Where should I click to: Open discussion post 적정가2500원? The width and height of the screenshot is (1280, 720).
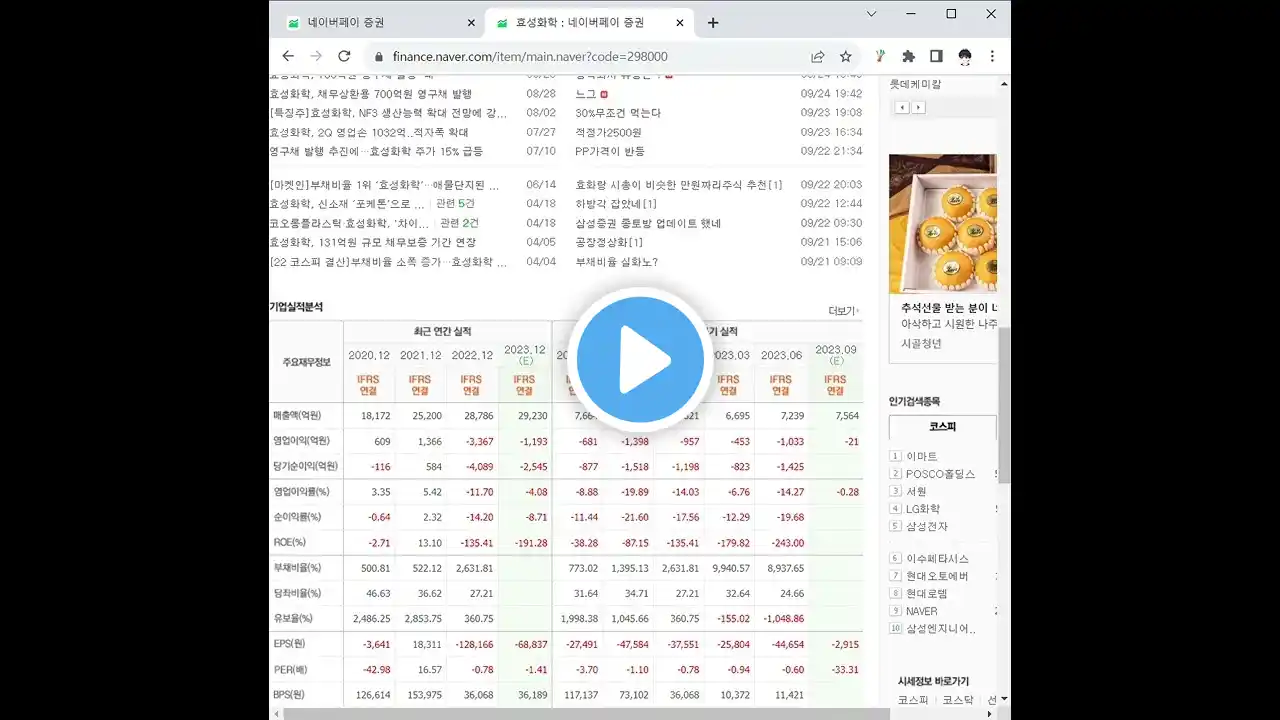coord(608,132)
